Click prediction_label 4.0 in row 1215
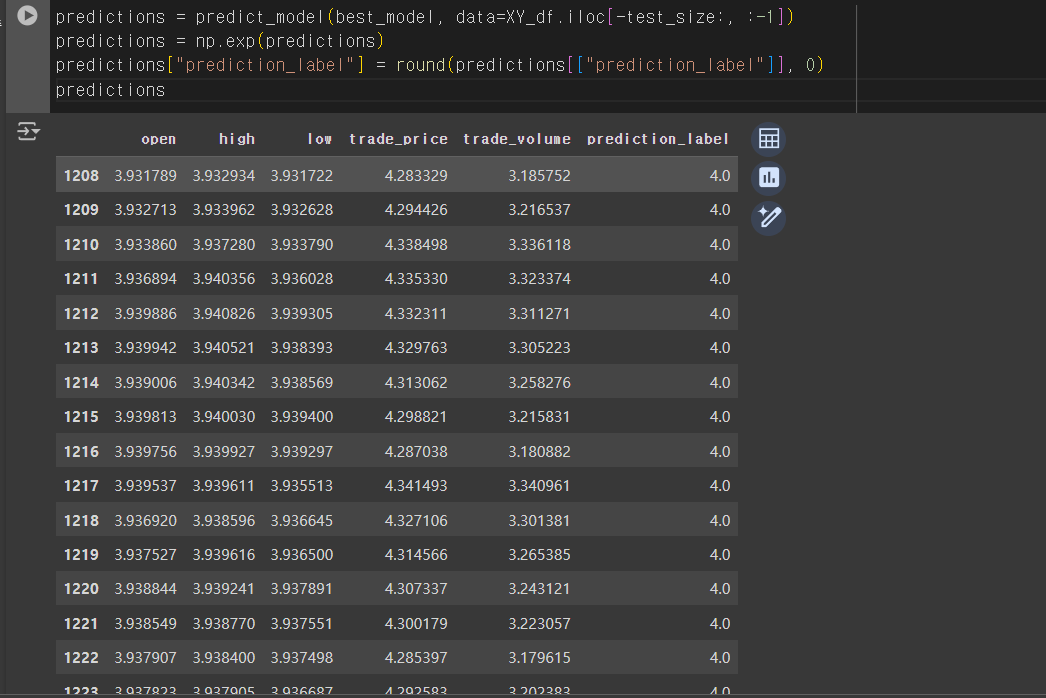The image size is (1046, 698). [x=720, y=417]
